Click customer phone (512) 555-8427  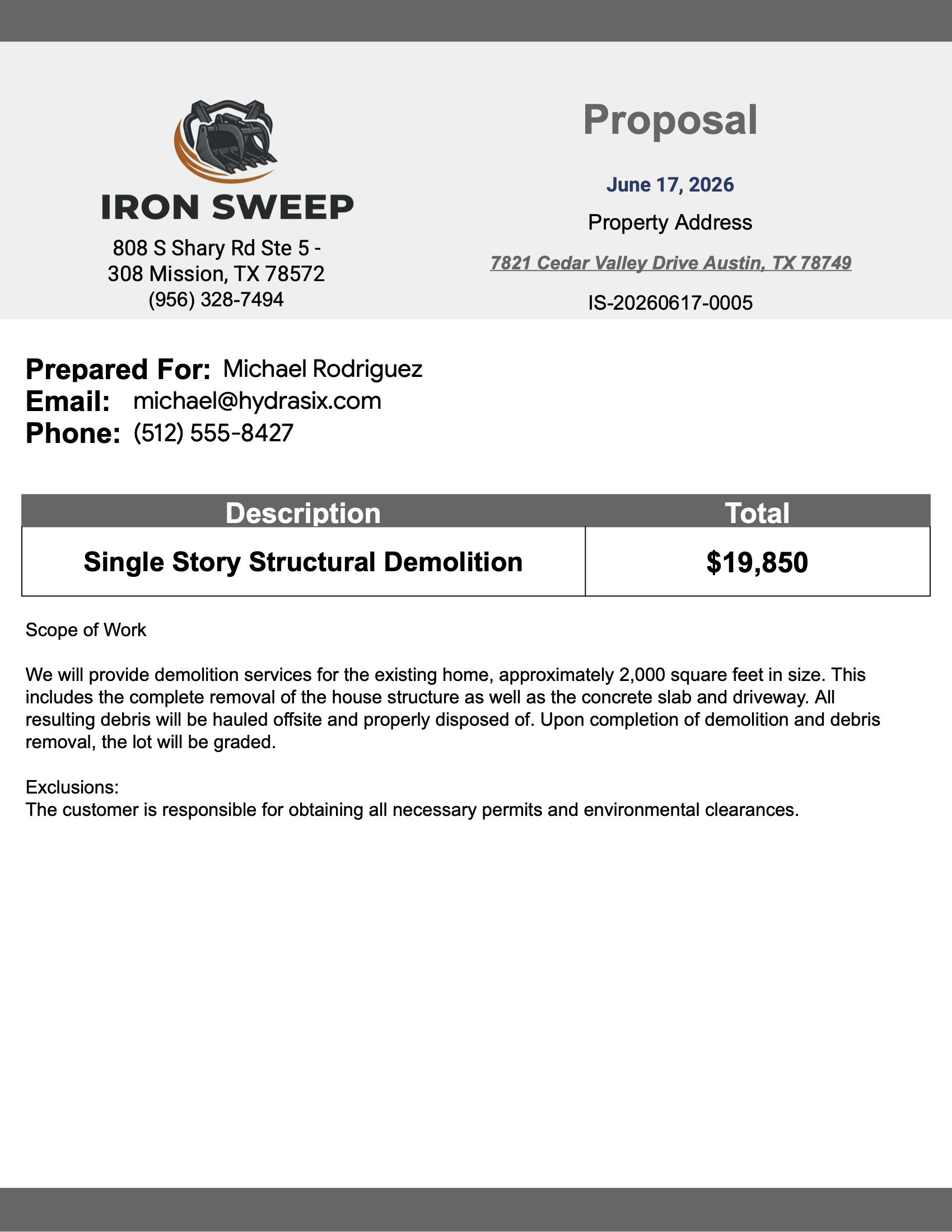click(213, 433)
